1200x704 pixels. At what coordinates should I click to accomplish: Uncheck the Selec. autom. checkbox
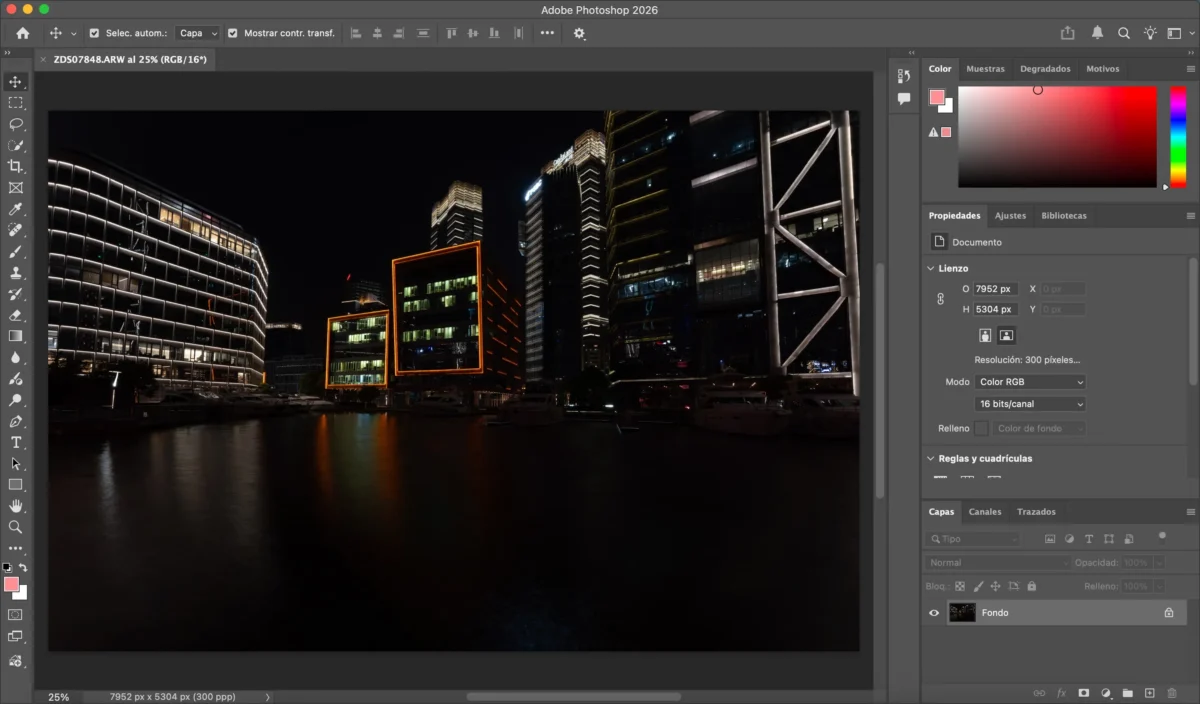click(x=94, y=33)
